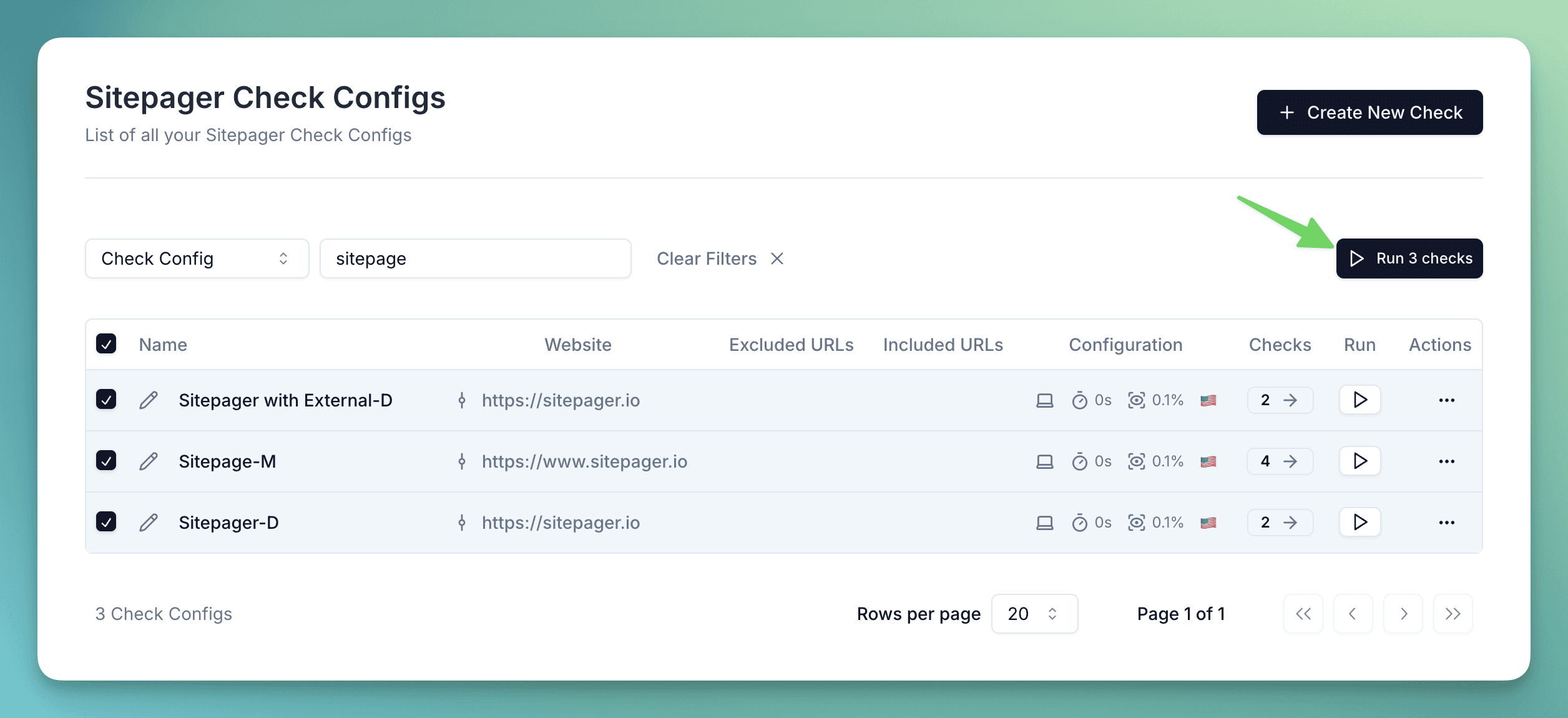Click the Excluded URLs column header
1568x718 pixels.
pos(791,345)
